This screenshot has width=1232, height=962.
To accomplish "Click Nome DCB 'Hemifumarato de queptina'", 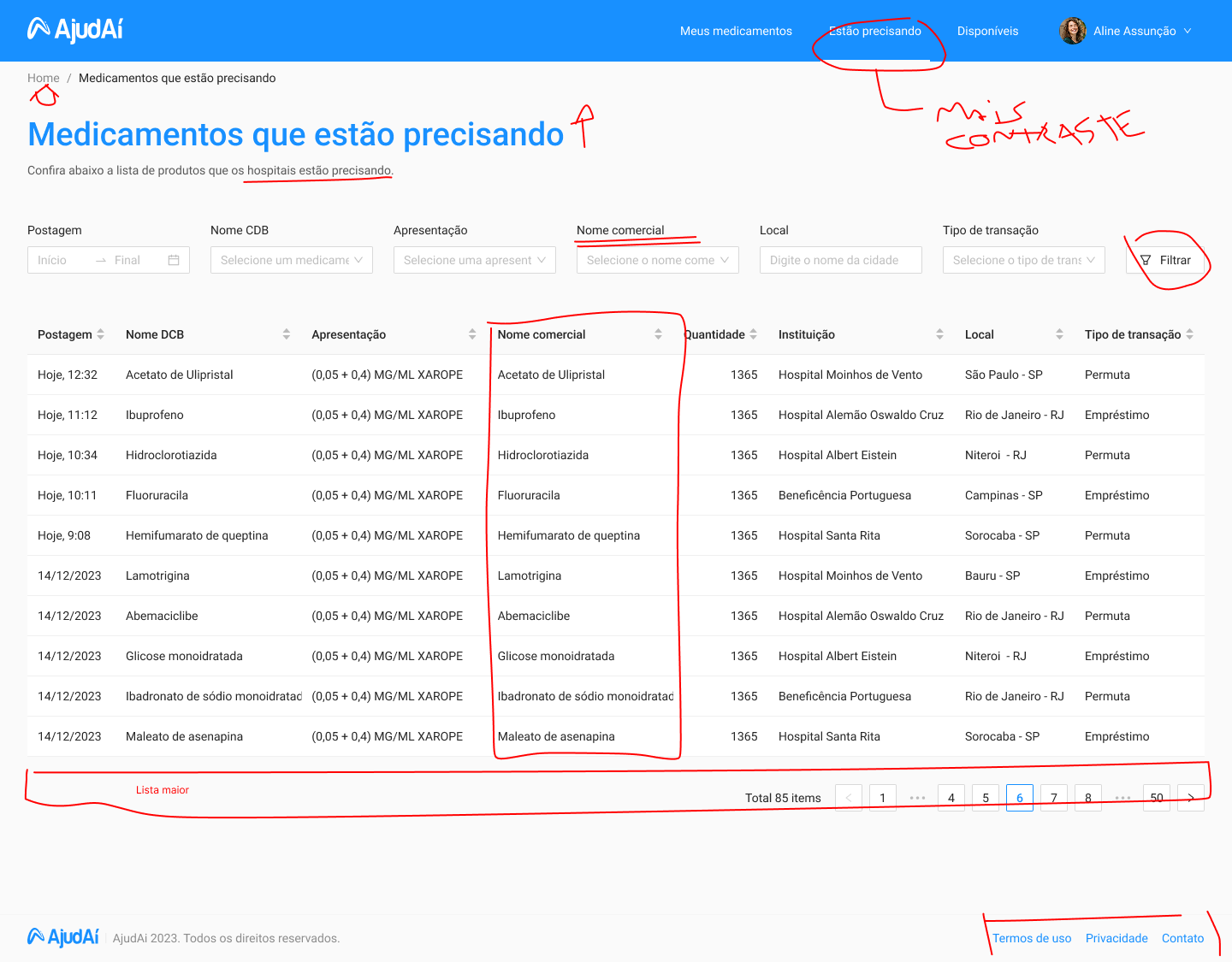I will click(197, 535).
